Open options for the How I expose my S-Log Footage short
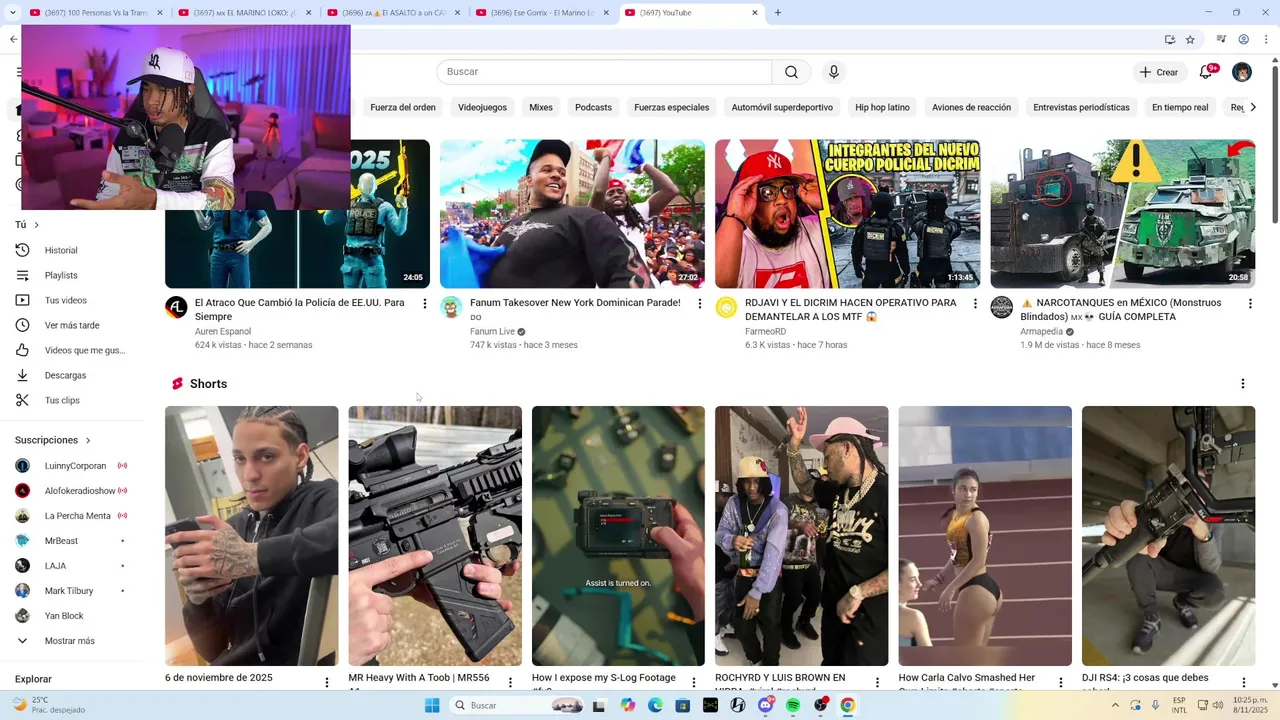 (694, 683)
